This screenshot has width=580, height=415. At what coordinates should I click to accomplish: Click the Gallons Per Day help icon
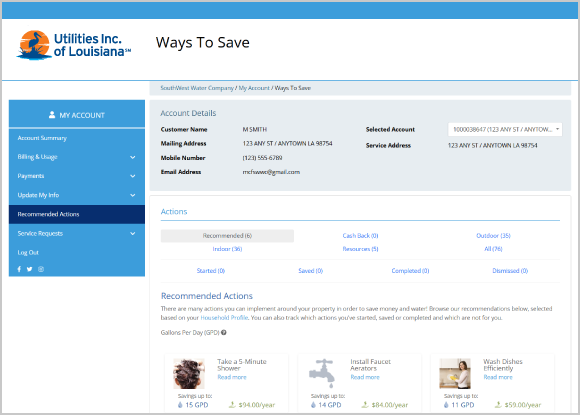pos(223,333)
